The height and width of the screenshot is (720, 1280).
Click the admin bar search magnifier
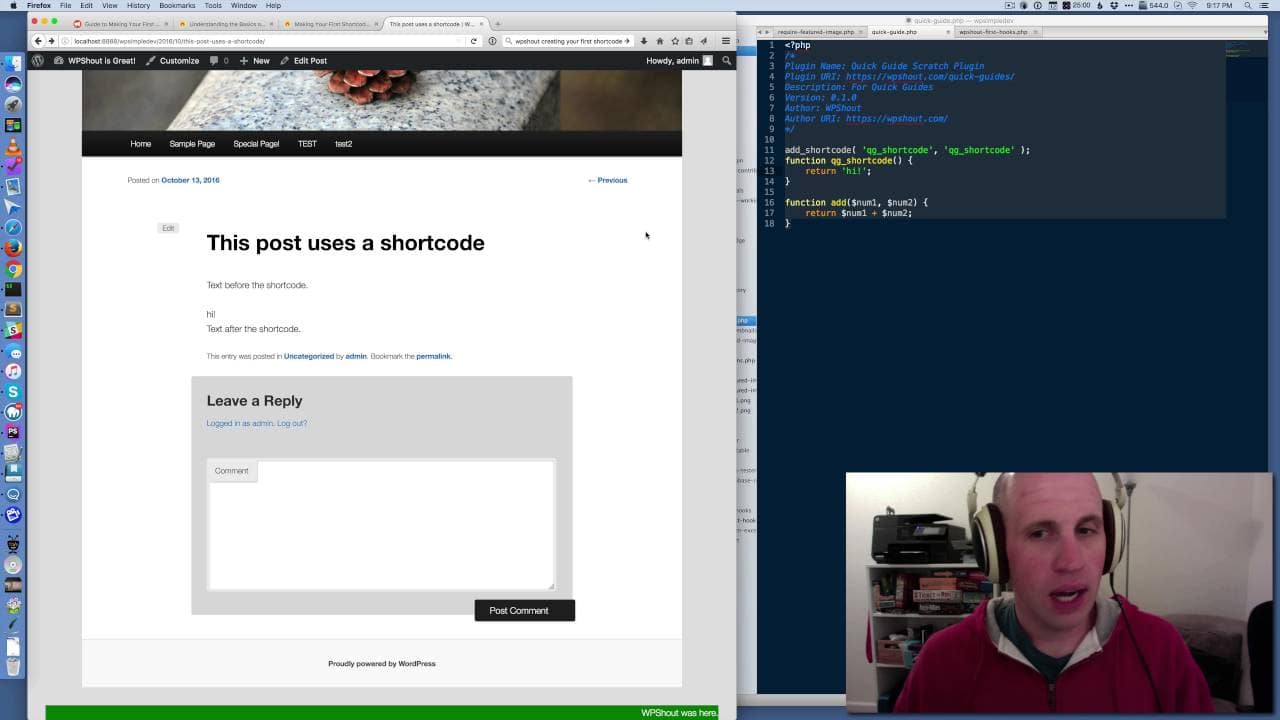[726, 61]
